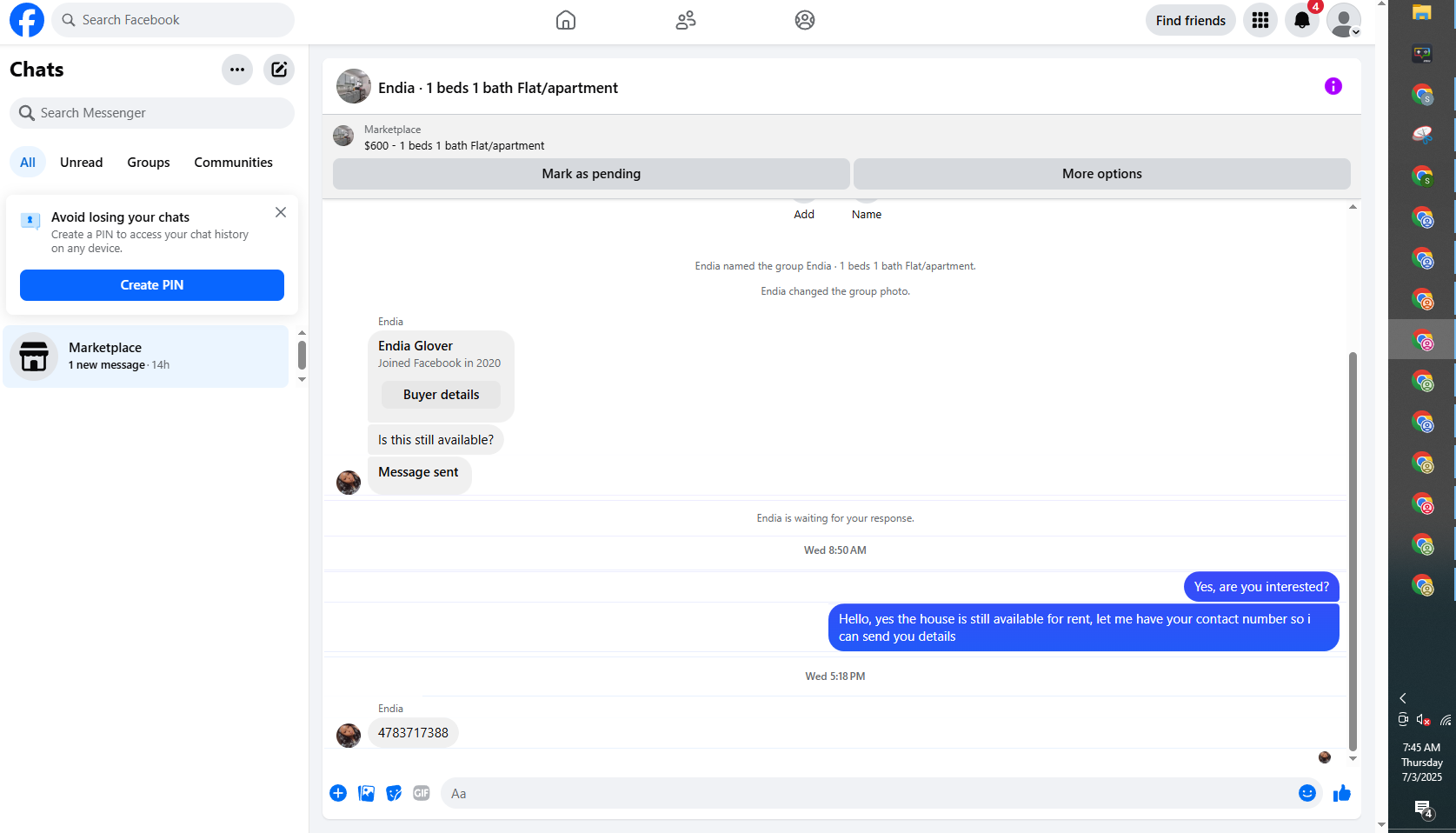Click the 4783717388 message
The image size is (1456, 833).
click(x=413, y=733)
